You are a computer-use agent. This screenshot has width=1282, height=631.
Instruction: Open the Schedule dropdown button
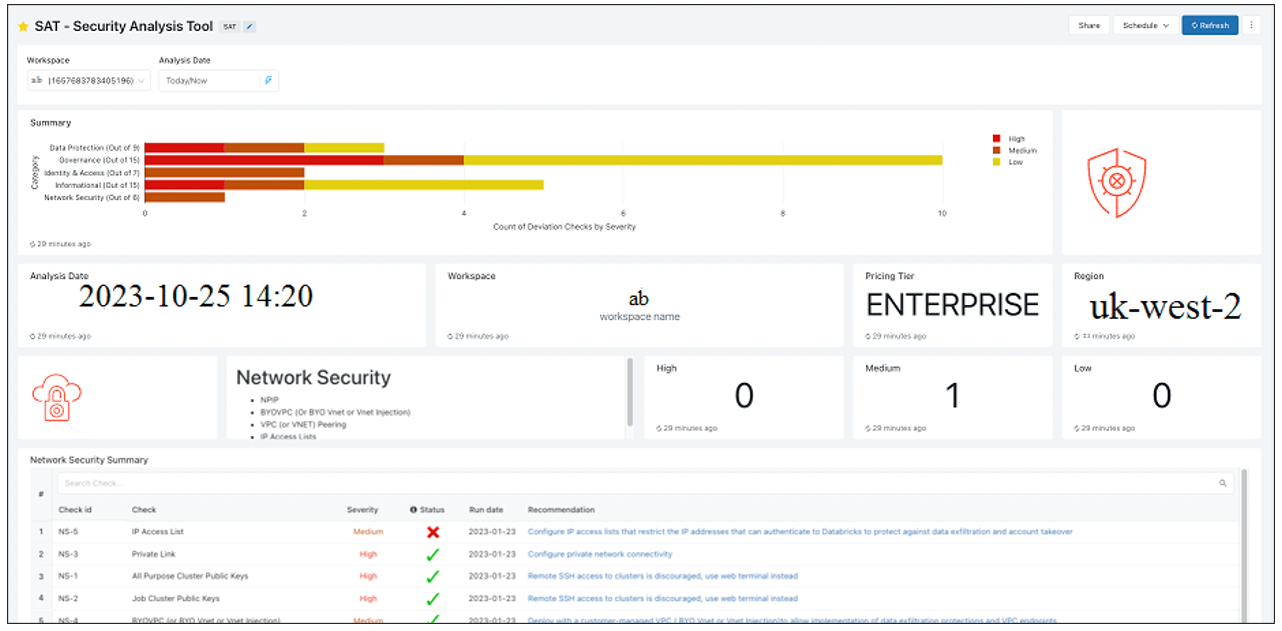(1145, 25)
